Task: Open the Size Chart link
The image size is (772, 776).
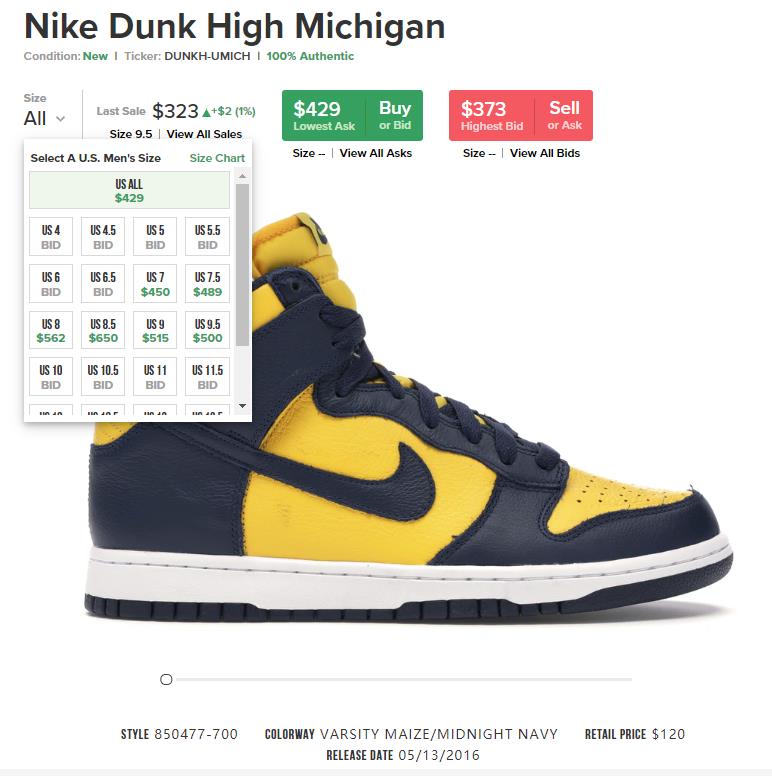Action: tap(217, 158)
